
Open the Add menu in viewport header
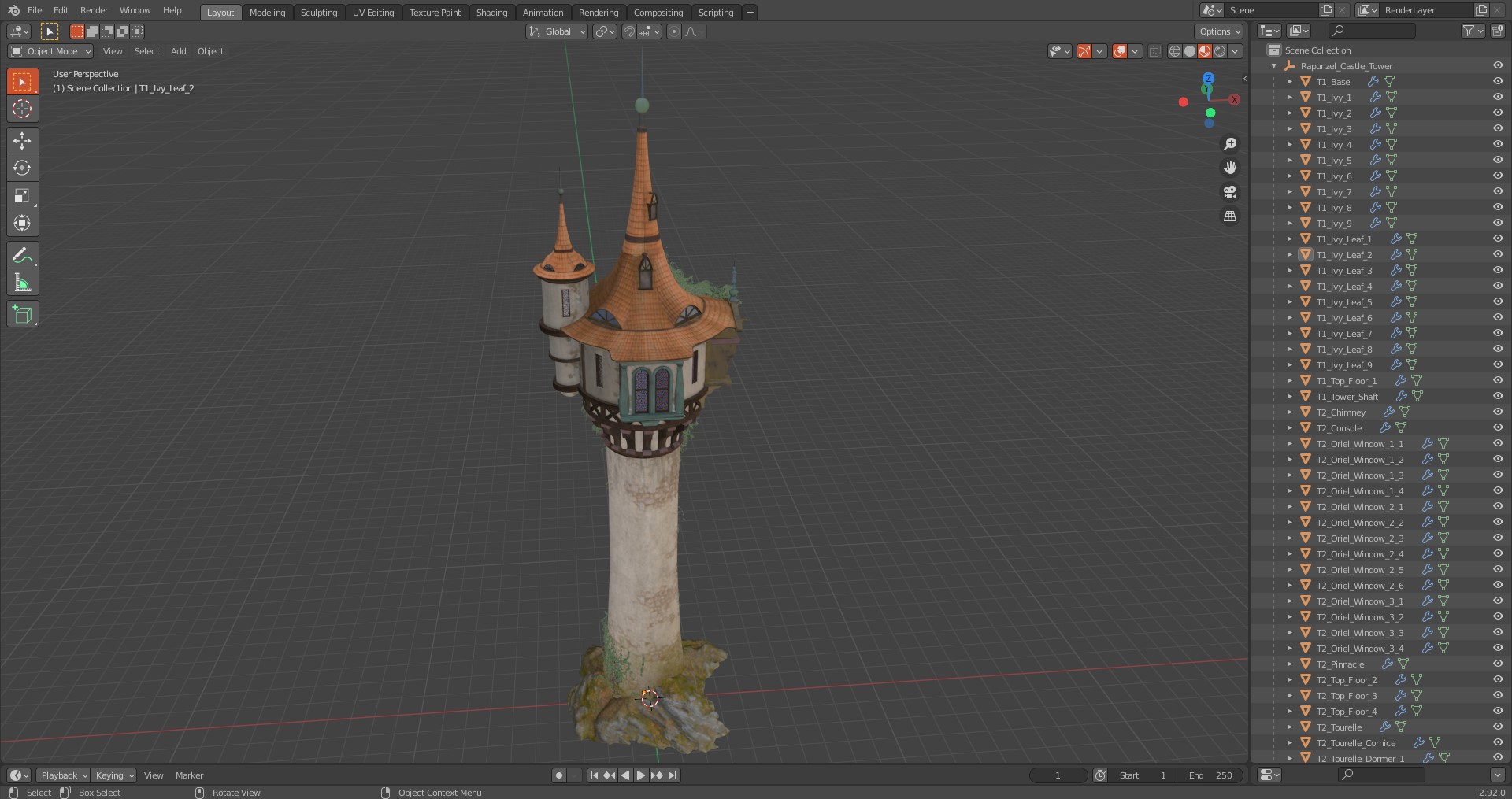click(179, 51)
